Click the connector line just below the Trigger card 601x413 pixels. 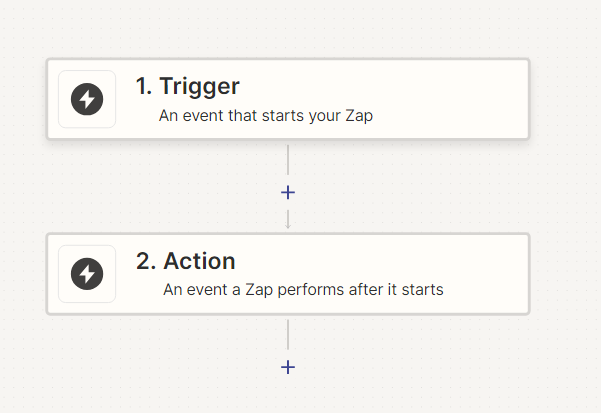288,160
